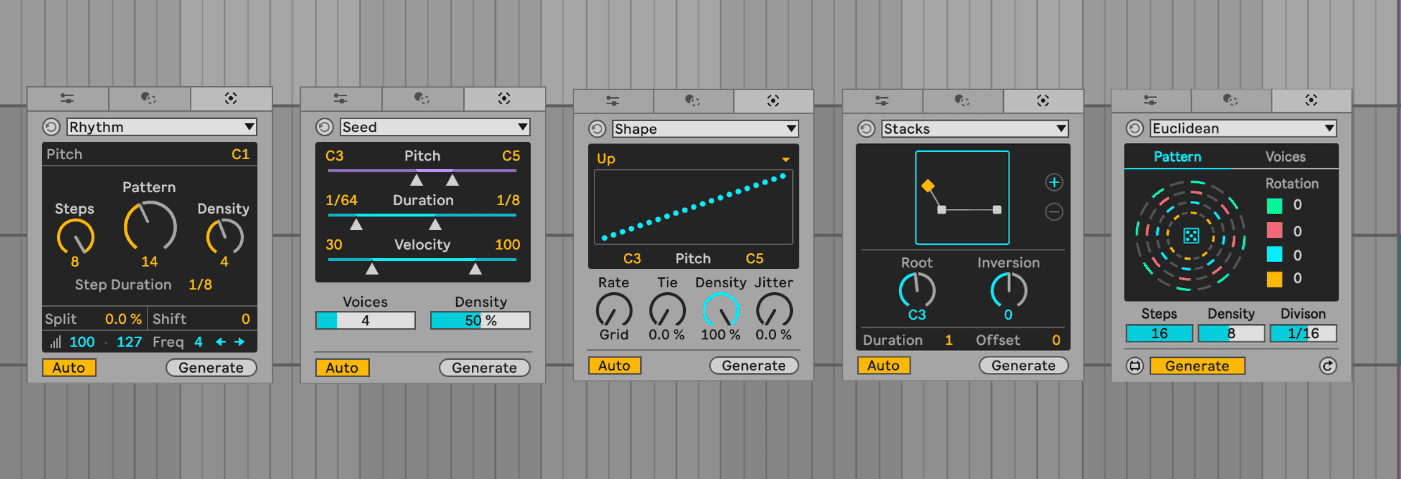
Task: Add a chord with the Stacks plus icon
Action: (x=1053, y=182)
